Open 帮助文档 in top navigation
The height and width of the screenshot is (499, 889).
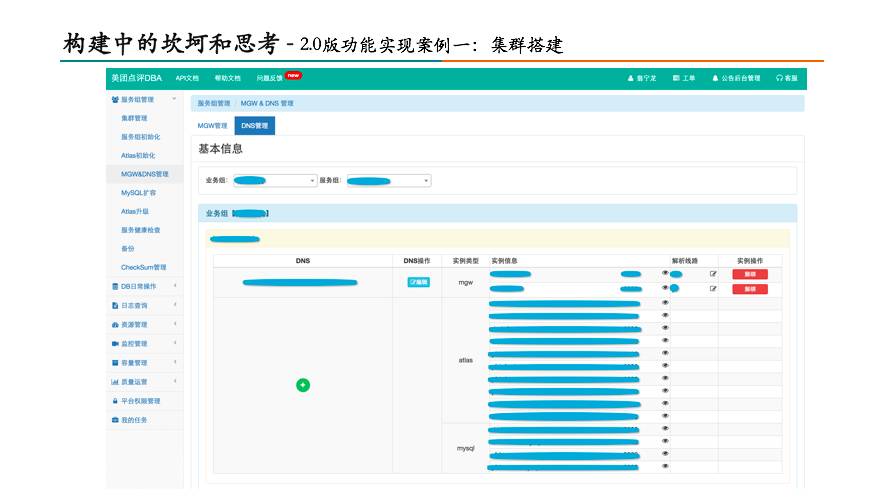(227, 78)
